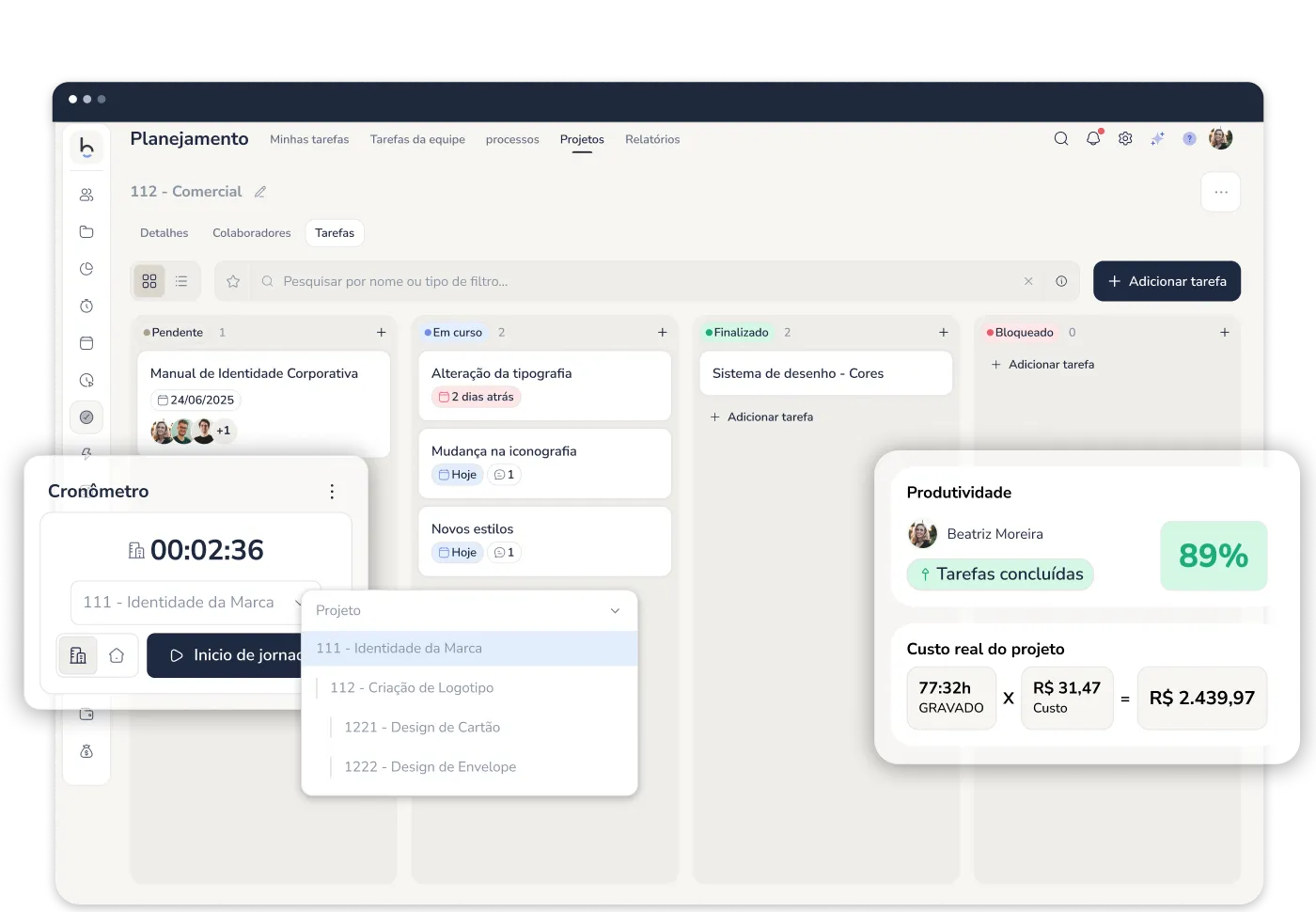Screen dimensions: 1316x912
Task: Open Novos estilos task card
Action: coord(544,542)
